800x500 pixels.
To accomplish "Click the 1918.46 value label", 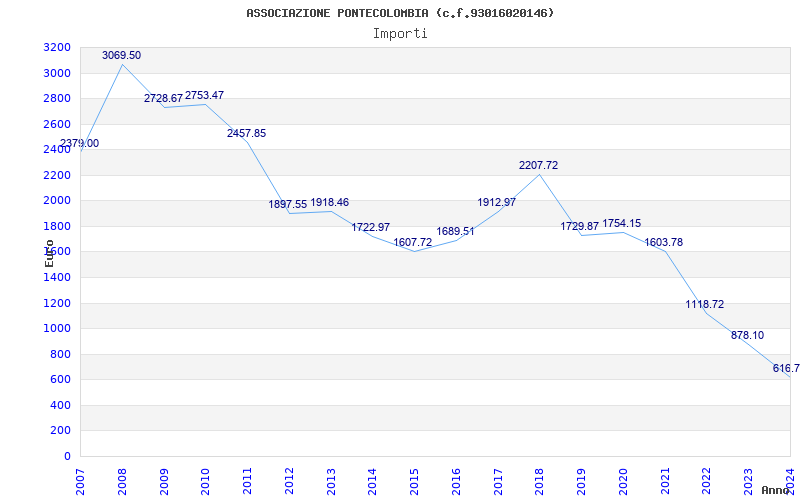I will (330, 202).
